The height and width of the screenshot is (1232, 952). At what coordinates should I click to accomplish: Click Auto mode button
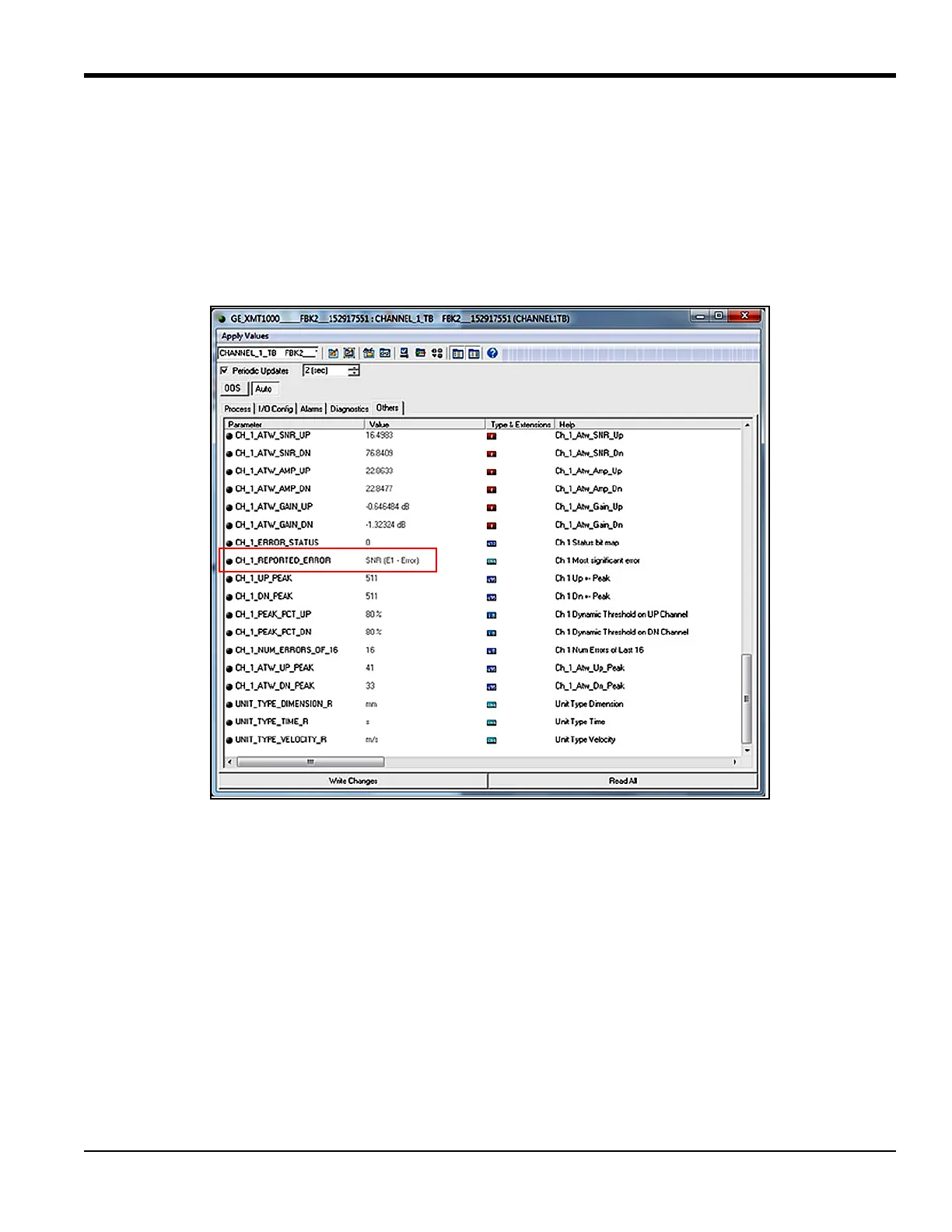(x=264, y=389)
